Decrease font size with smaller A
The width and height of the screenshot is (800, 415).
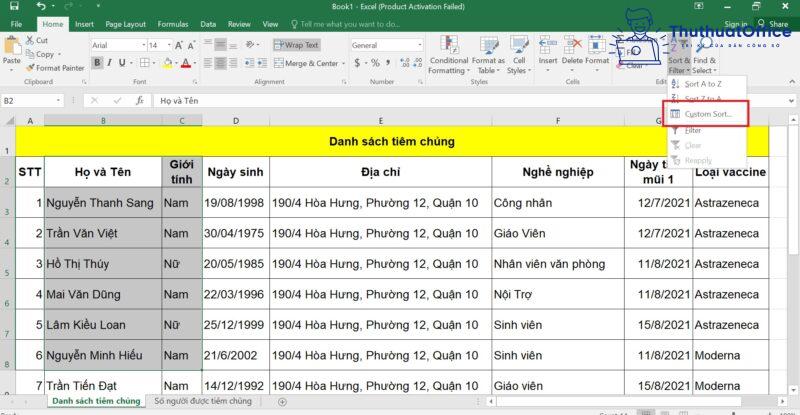[x=191, y=45]
